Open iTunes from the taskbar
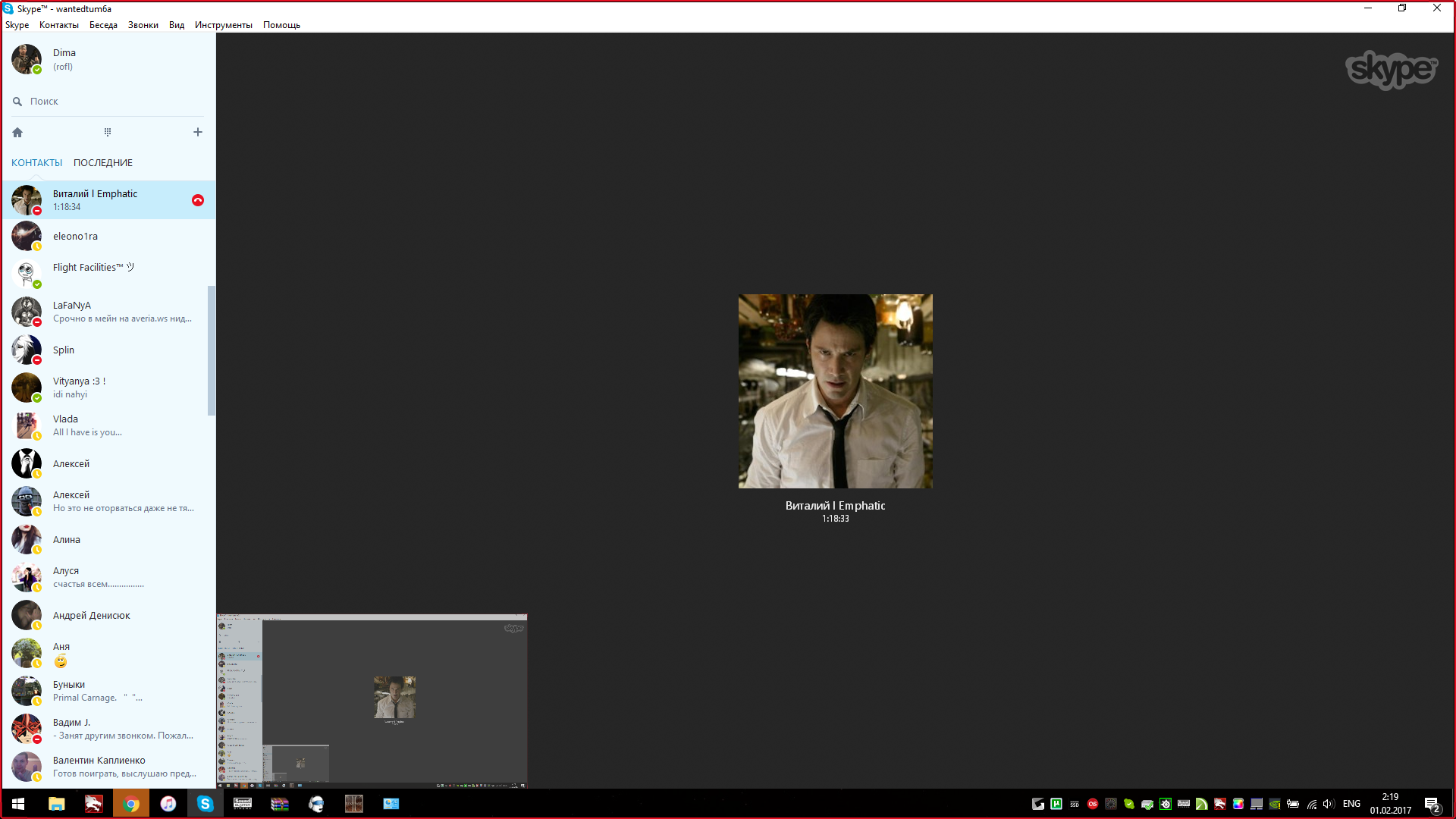The width and height of the screenshot is (1456, 819). click(168, 804)
